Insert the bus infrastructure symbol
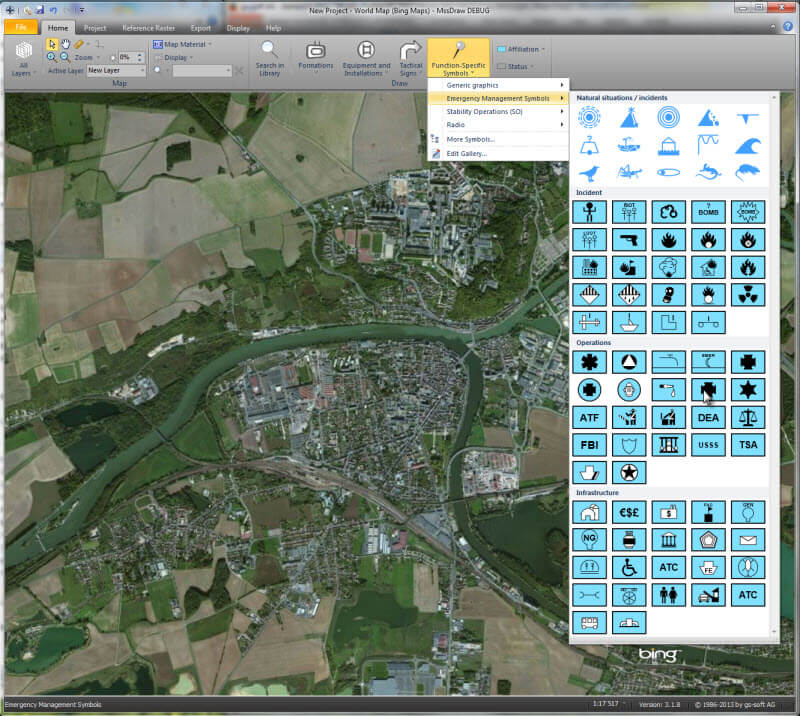800x716 pixels. [x=589, y=623]
